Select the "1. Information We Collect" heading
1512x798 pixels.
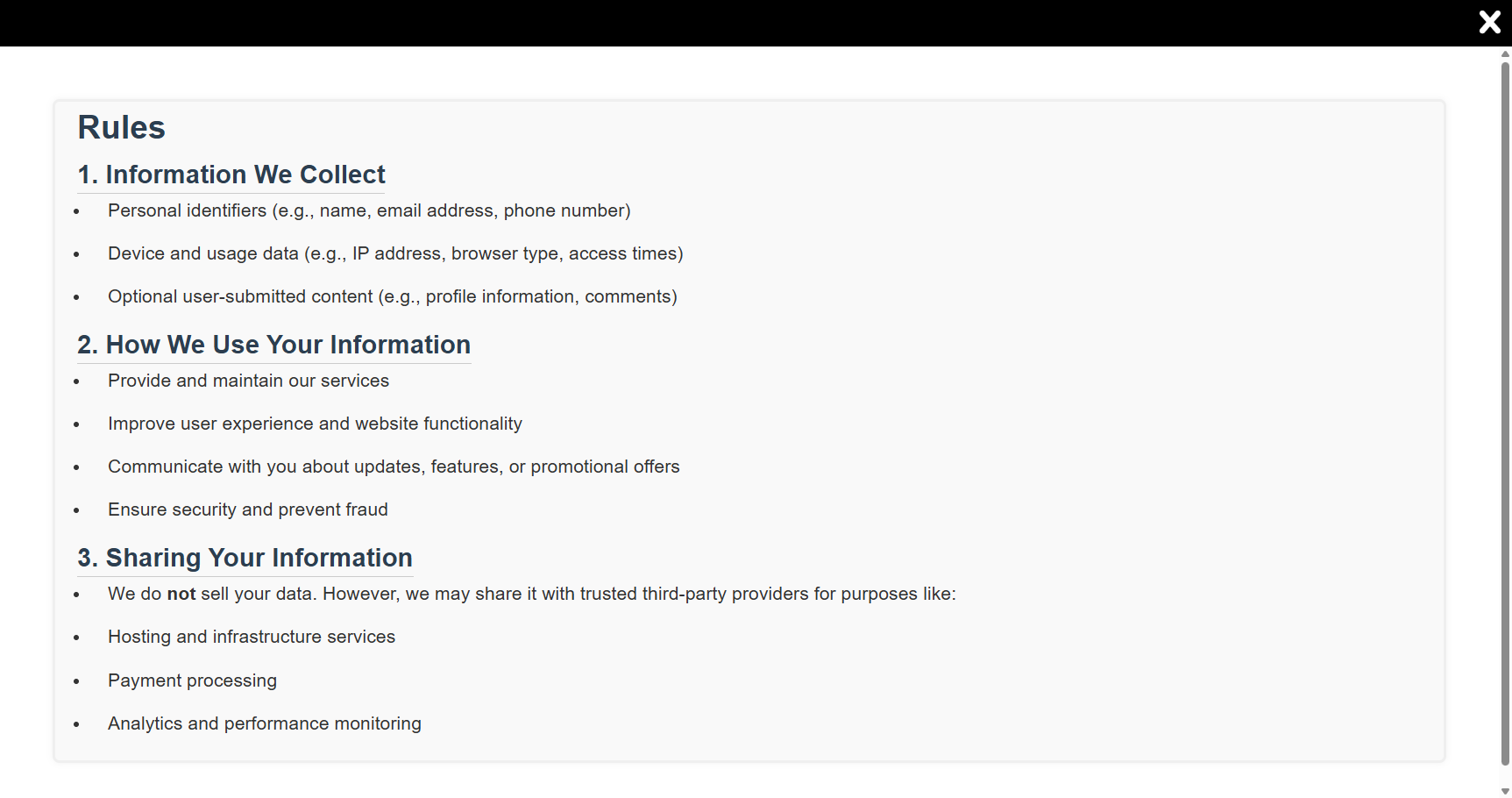pos(231,175)
